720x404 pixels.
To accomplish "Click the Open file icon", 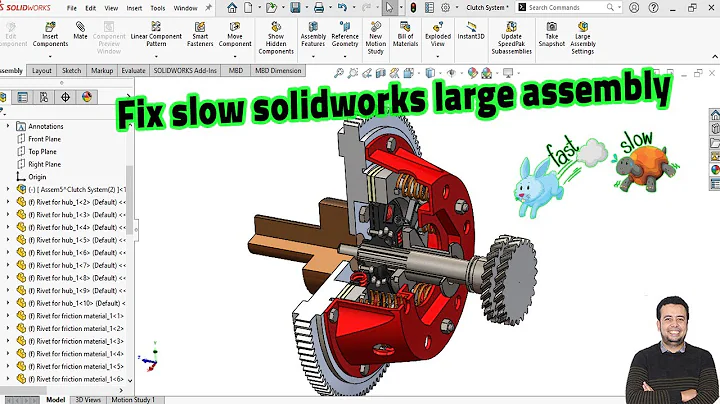I will (271, 7).
